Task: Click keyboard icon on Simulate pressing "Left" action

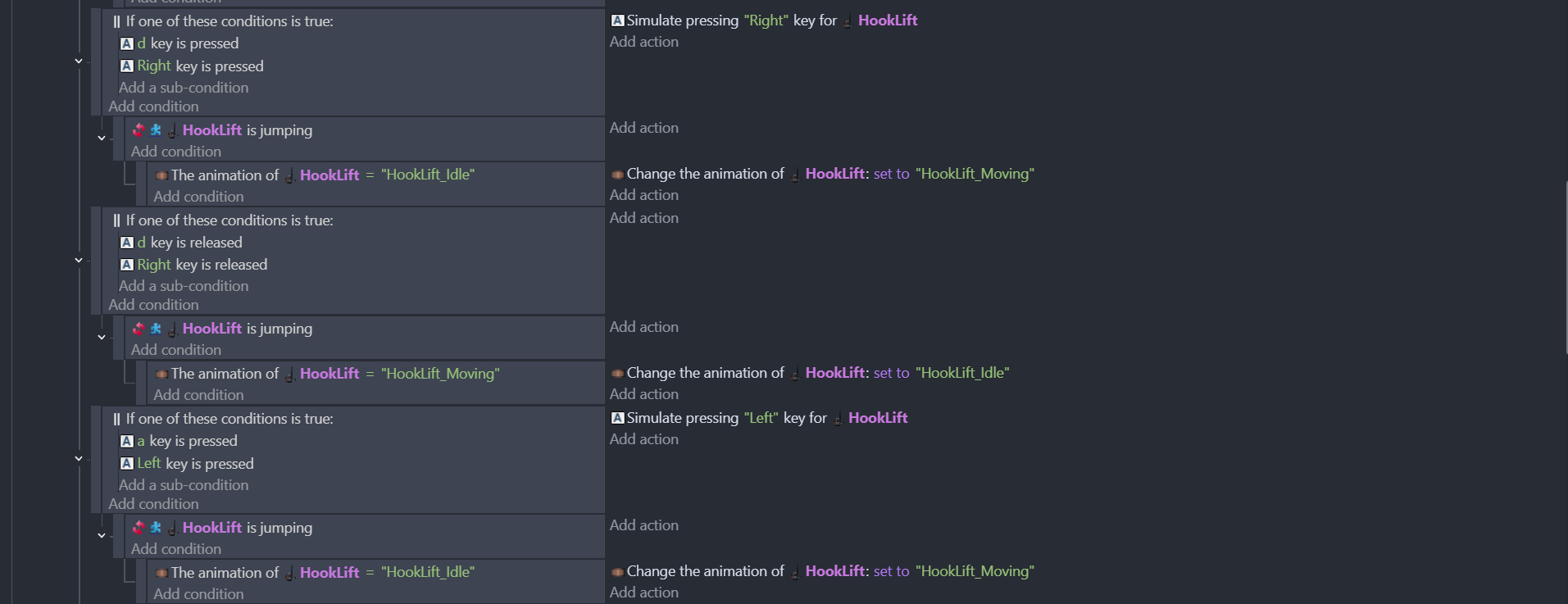Action: (x=618, y=418)
